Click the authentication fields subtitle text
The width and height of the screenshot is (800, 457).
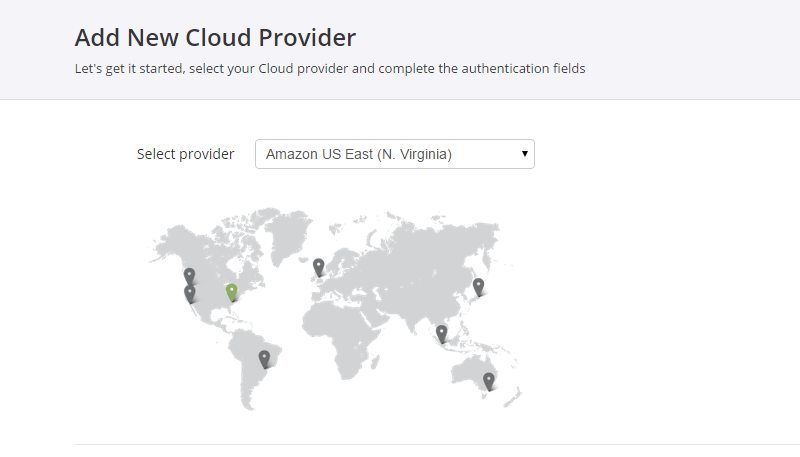pyautogui.click(x=330, y=68)
